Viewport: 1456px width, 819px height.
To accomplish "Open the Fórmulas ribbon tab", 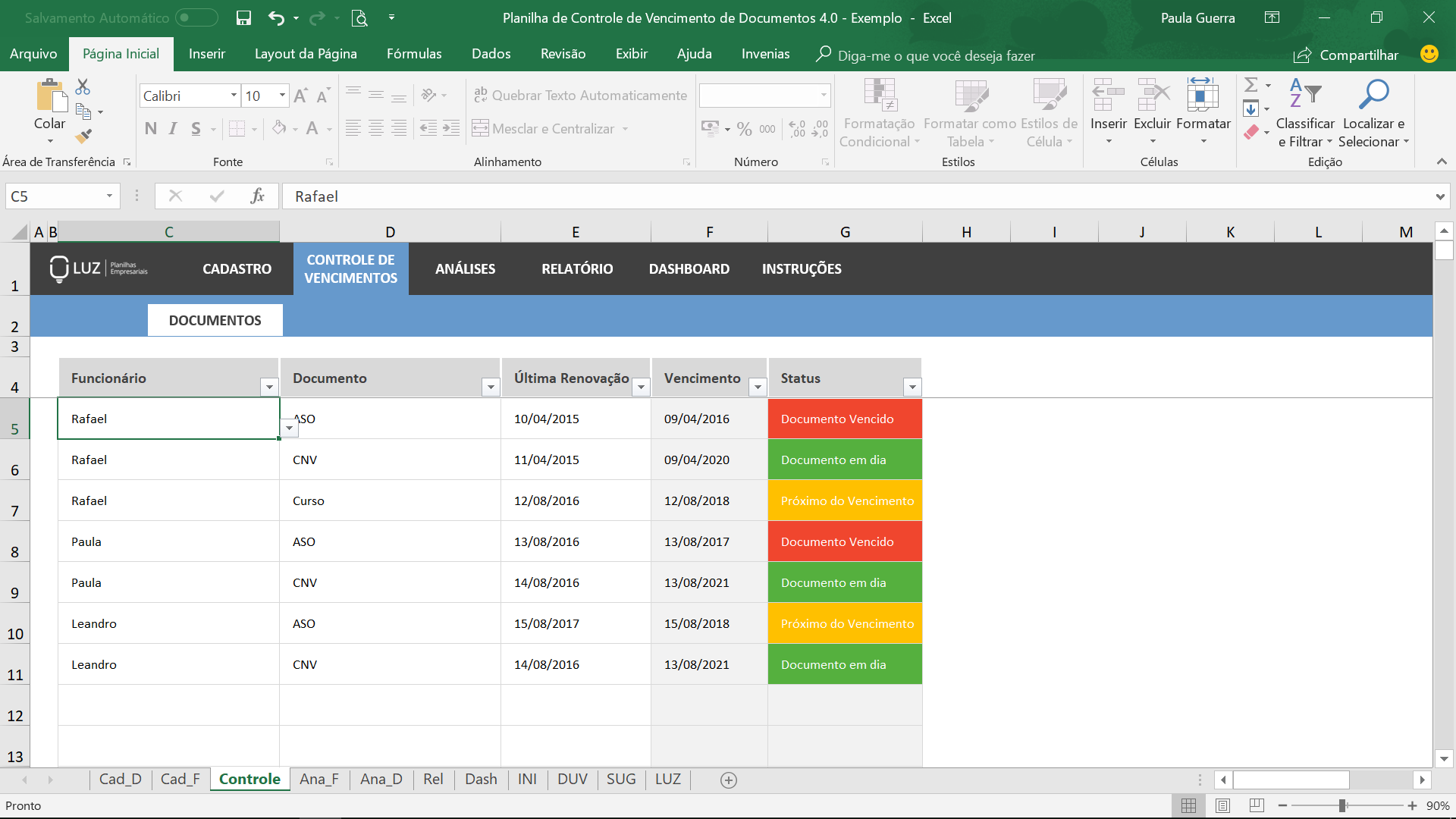I will pos(414,54).
